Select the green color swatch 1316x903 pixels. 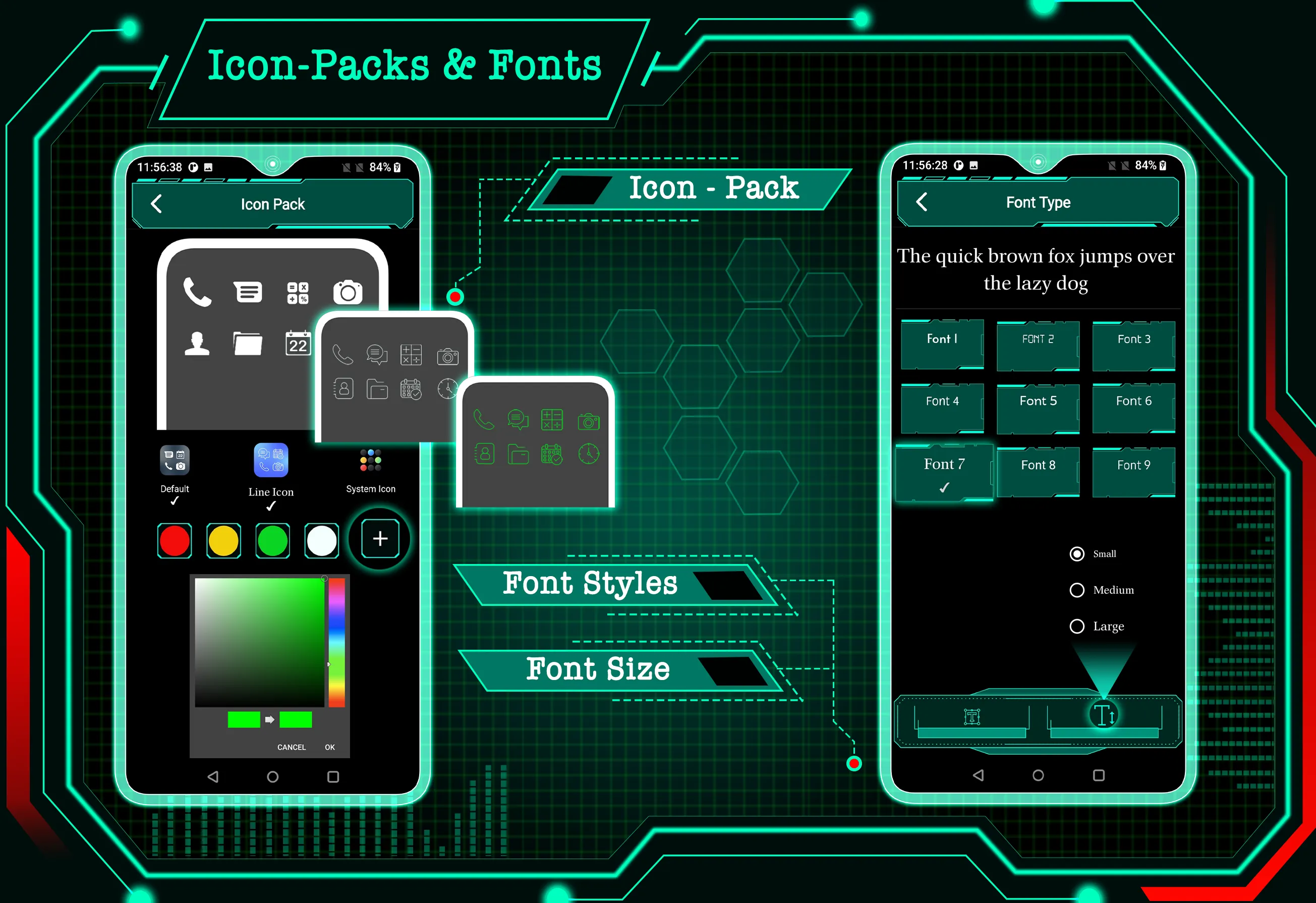275,538
